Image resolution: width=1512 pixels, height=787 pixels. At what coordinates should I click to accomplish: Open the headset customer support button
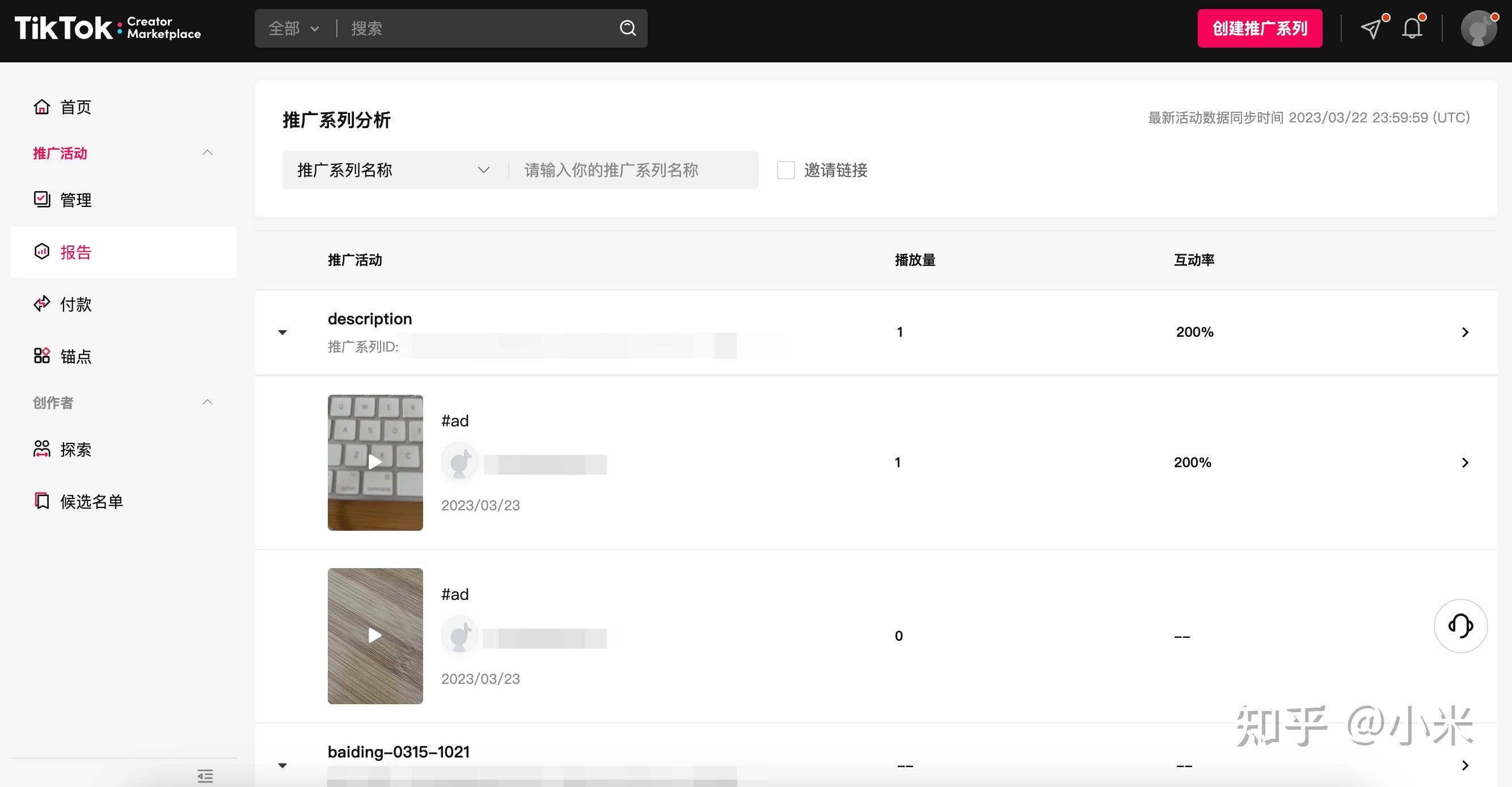point(1460,625)
